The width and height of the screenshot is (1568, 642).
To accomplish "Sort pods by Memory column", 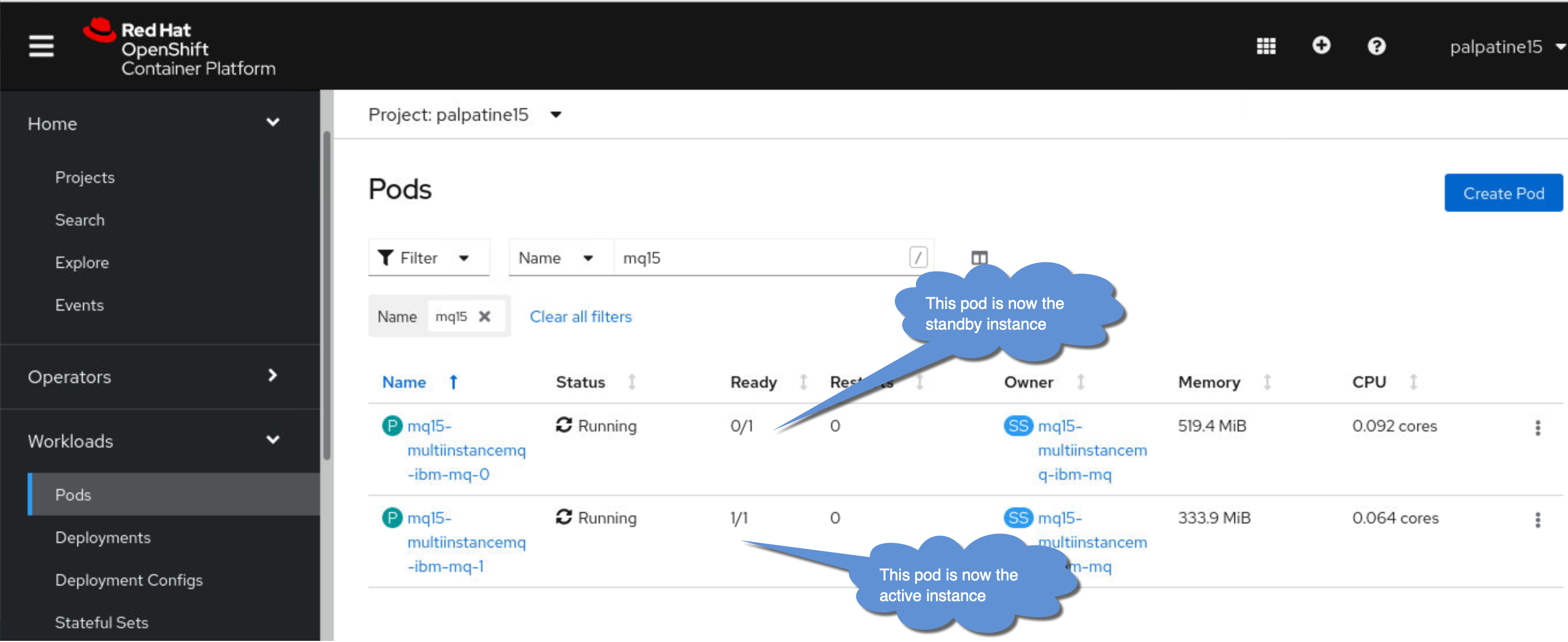I will click(1225, 382).
